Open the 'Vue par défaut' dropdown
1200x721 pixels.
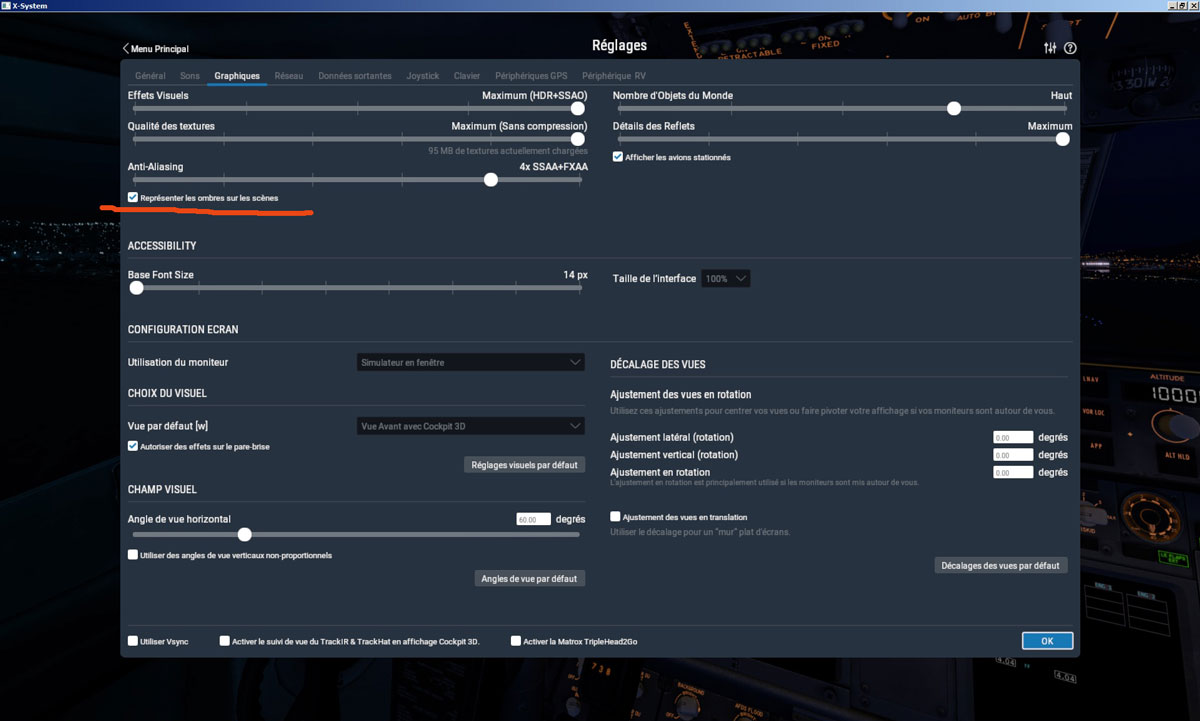[x=470, y=425]
